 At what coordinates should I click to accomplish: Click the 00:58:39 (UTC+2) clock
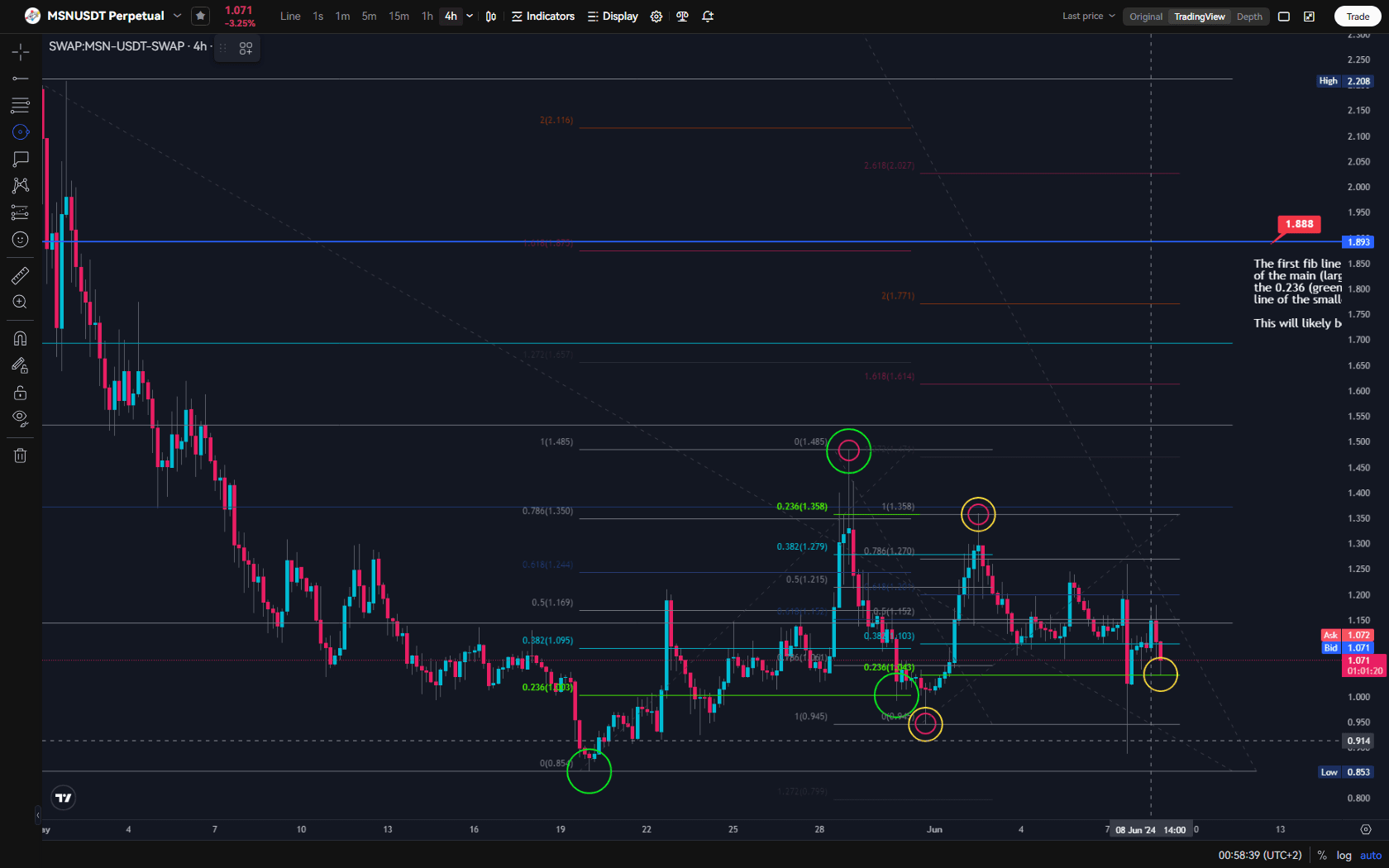pyautogui.click(x=1260, y=856)
